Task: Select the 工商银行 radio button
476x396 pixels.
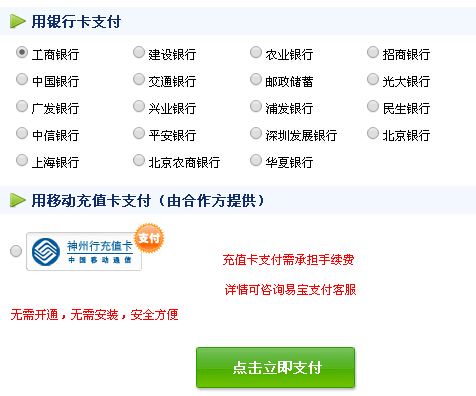Action: coord(22,53)
